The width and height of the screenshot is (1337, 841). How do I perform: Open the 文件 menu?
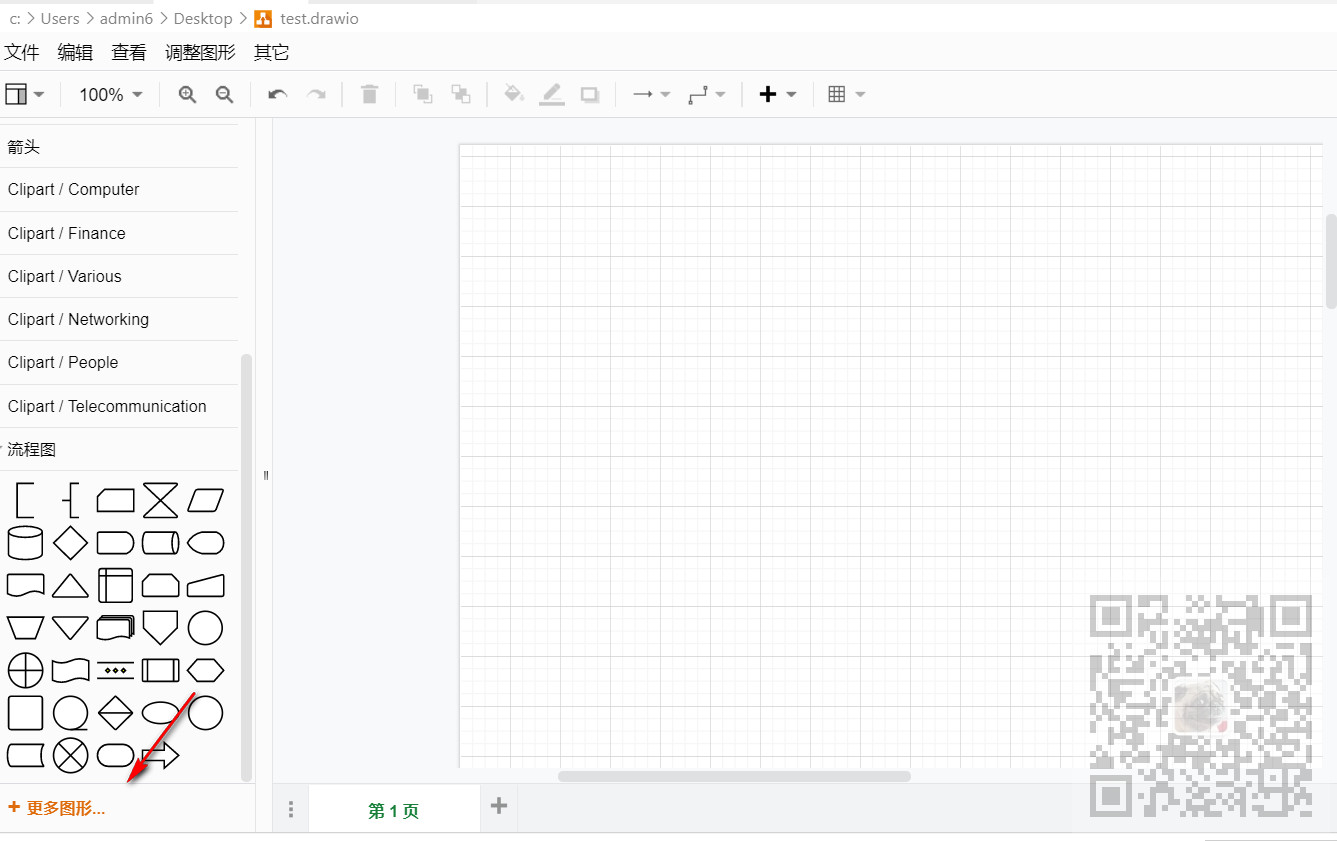[x=22, y=53]
